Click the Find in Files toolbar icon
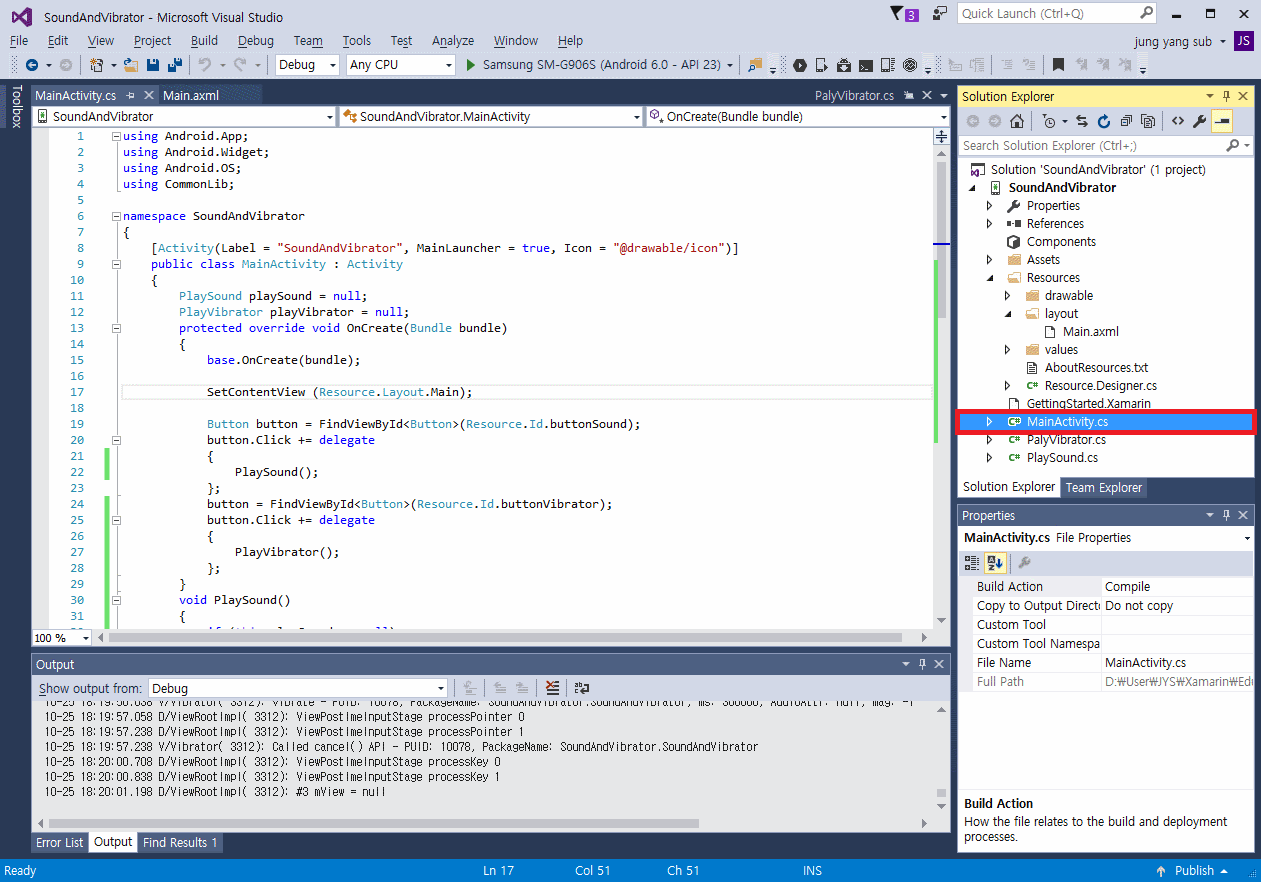This screenshot has width=1261, height=882. pyautogui.click(x=754, y=65)
